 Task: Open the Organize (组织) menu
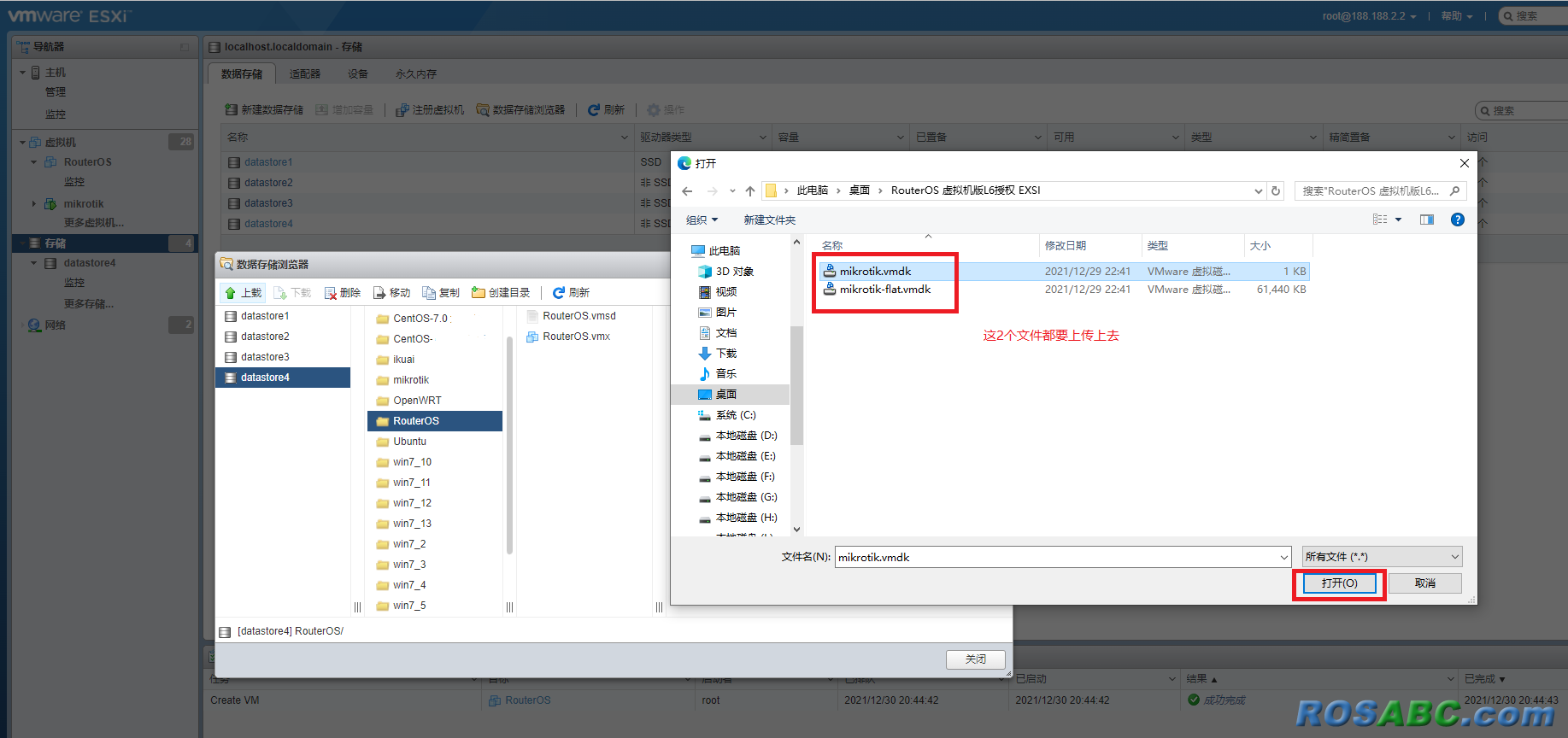702,220
